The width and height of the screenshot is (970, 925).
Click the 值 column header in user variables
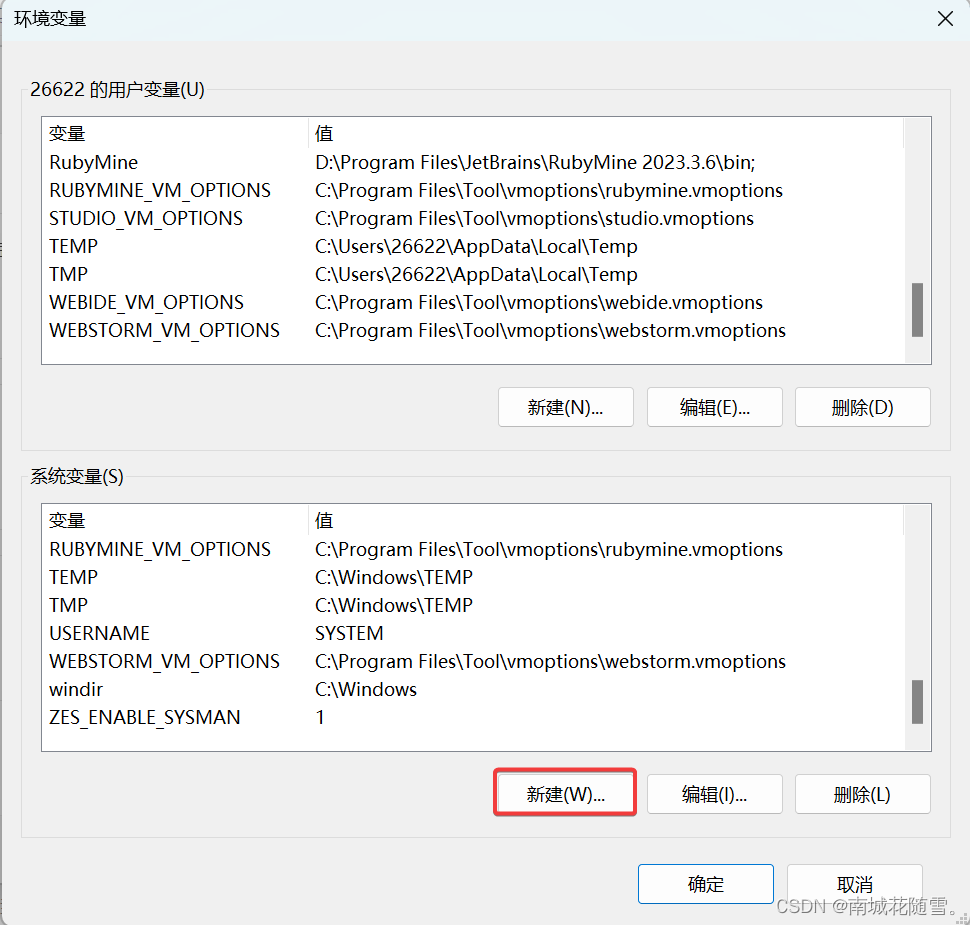pyautogui.click(x=606, y=134)
